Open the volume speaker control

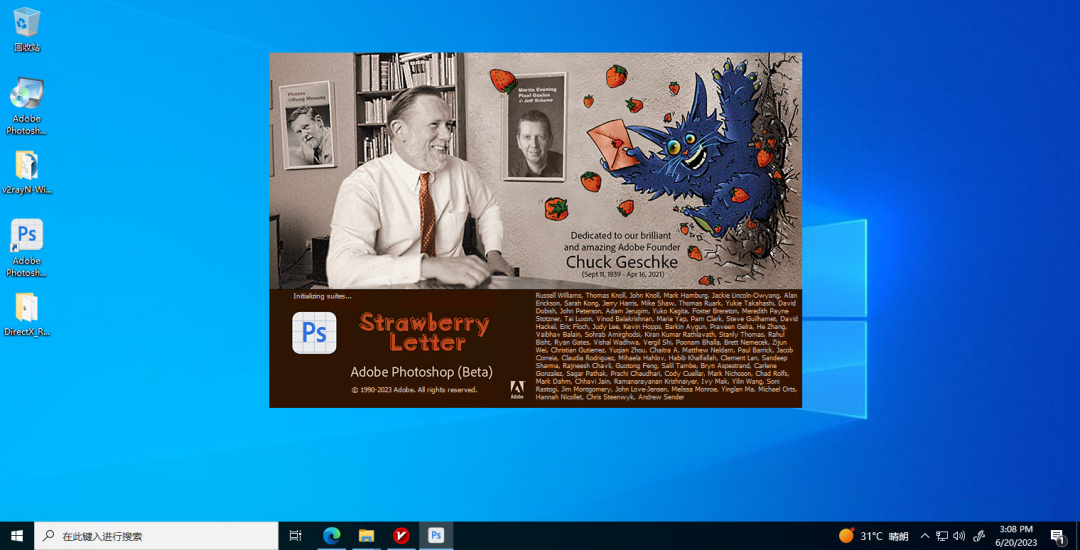(x=959, y=536)
